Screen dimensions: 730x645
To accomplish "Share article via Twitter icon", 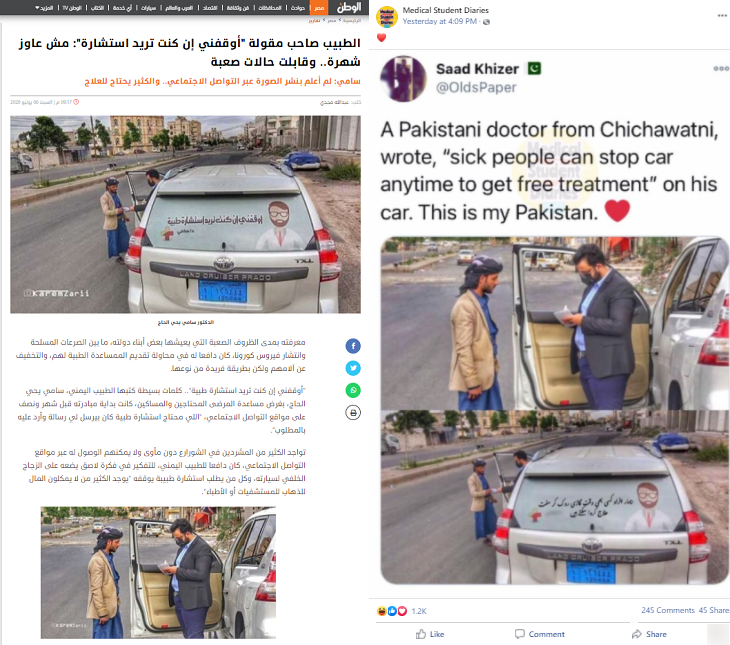I will tap(353, 368).
